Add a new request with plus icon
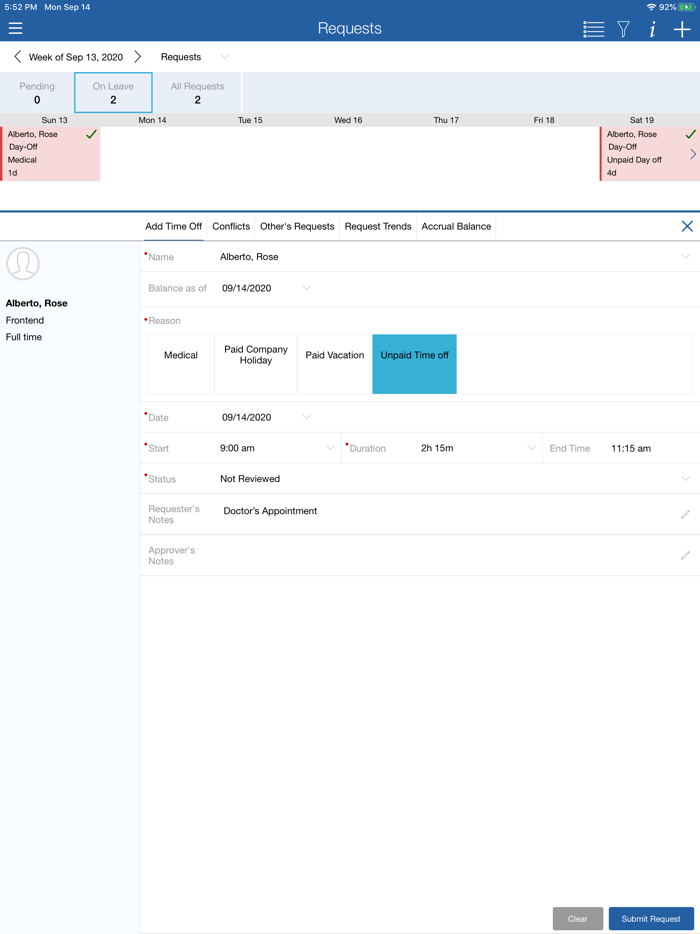The width and height of the screenshot is (700, 934). coord(682,29)
